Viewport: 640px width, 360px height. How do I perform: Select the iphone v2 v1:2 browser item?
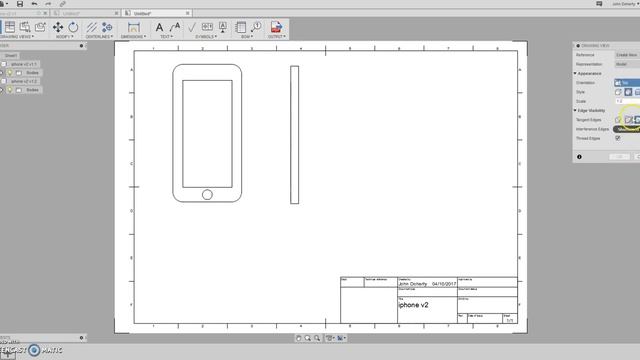coord(23,81)
